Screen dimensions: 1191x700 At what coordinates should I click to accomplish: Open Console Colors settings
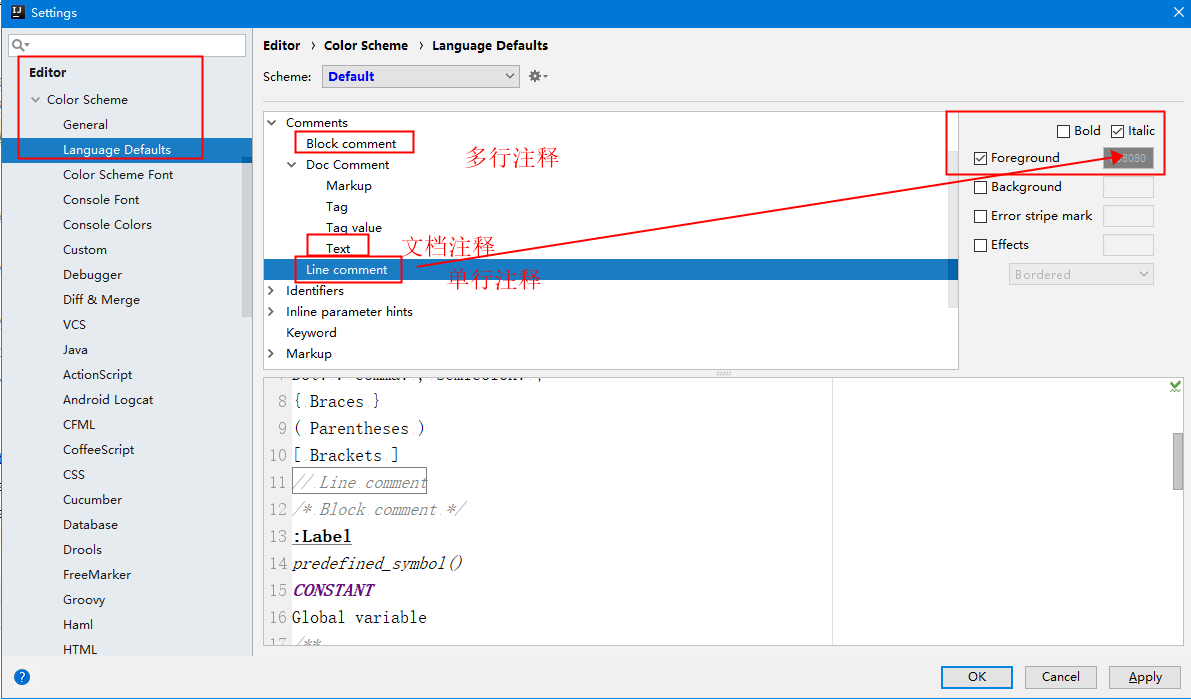pos(107,225)
